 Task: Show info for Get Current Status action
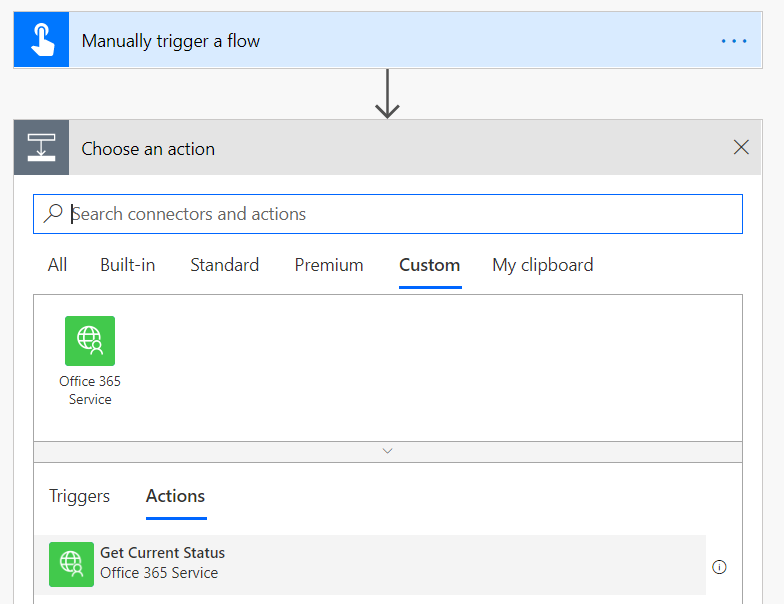[x=719, y=567]
